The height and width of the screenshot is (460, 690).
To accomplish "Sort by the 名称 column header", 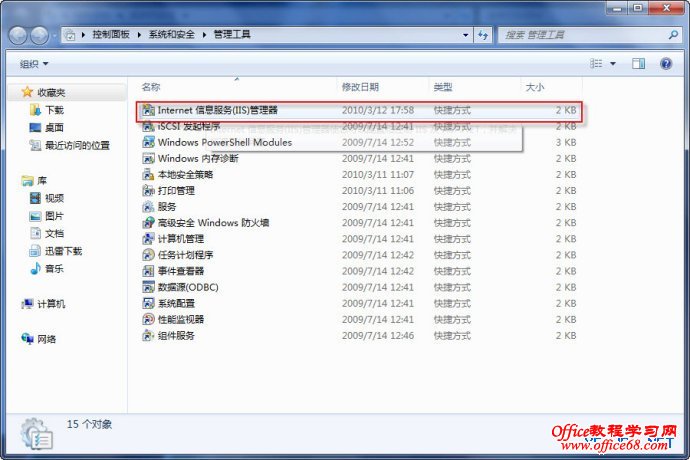I will pyautogui.click(x=151, y=87).
